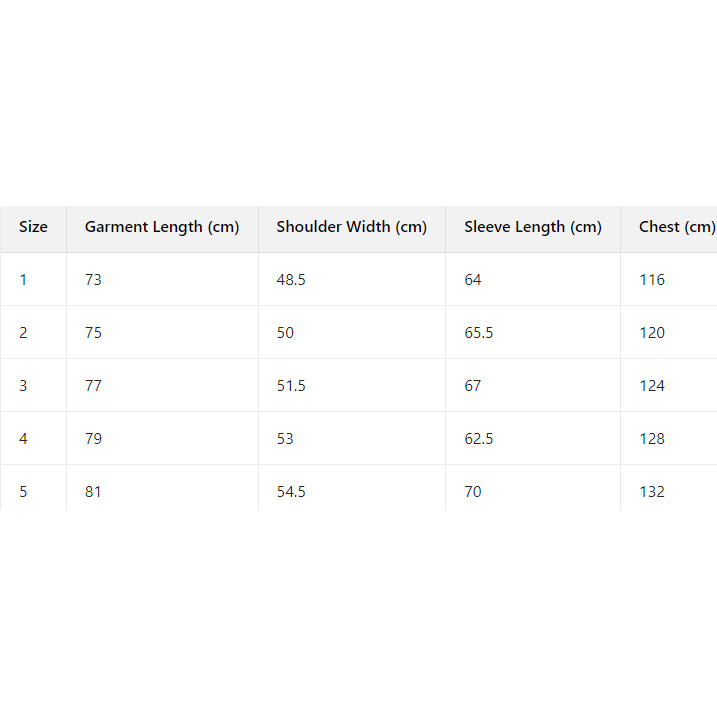The width and height of the screenshot is (717, 717).
Task: Select the size 1 row cell
Action: (x=24, y=280)
